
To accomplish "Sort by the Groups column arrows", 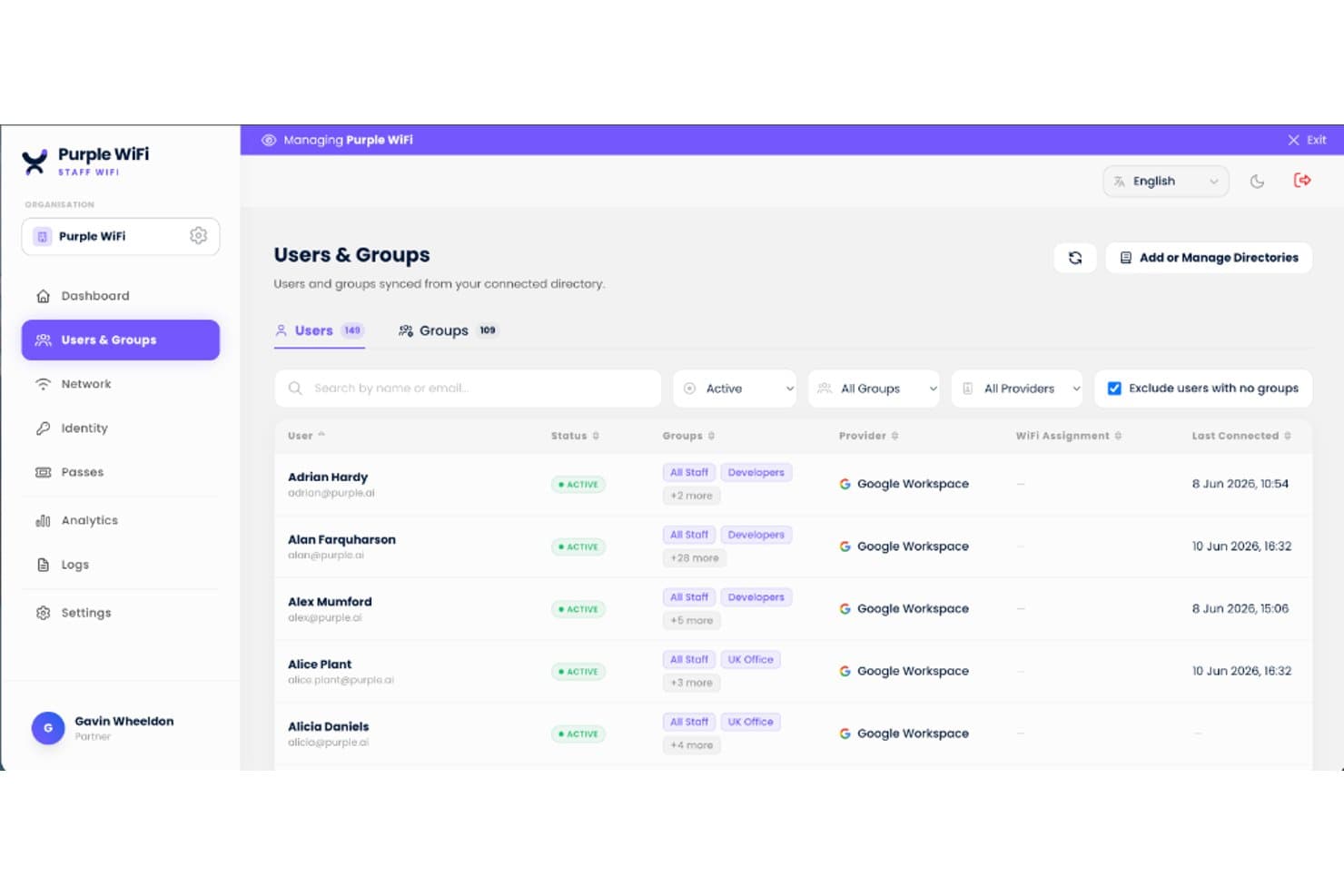I will point(711,436).
